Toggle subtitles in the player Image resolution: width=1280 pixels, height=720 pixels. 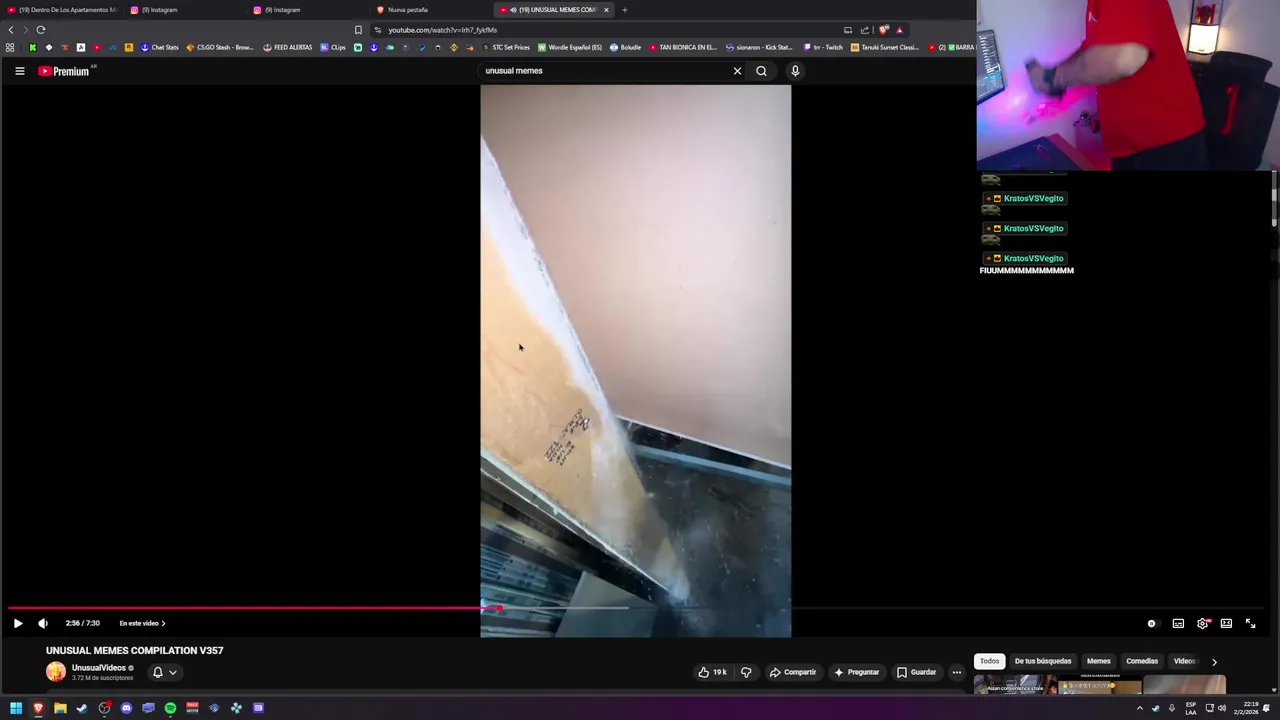point(1178,623)
